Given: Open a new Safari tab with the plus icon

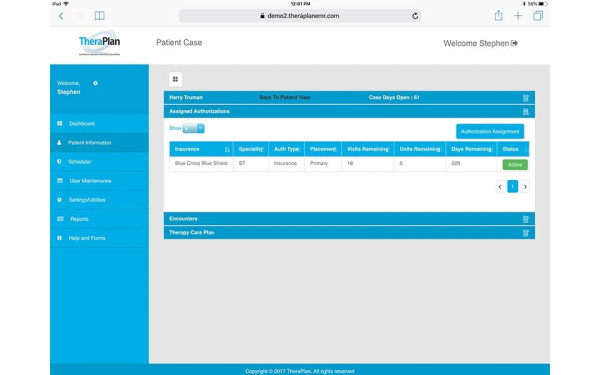Looking at the screenshot, I should point(518,16).
